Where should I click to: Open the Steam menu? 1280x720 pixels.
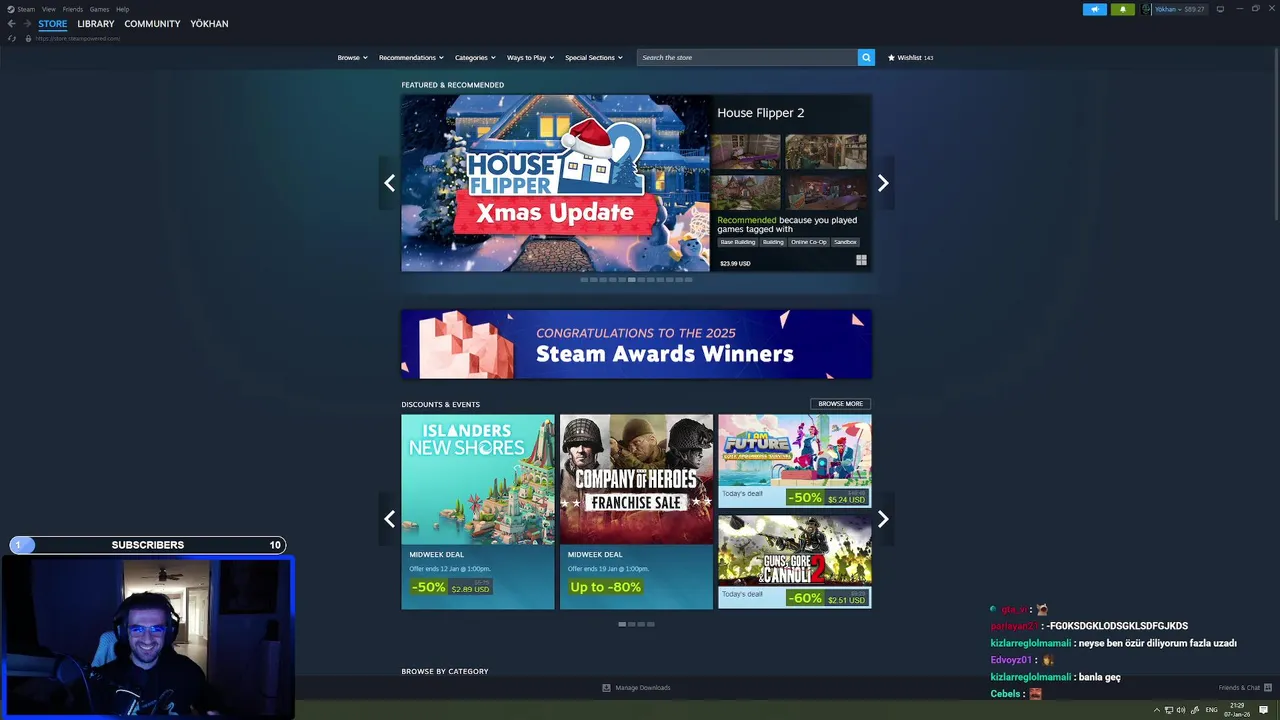(26, 9)
